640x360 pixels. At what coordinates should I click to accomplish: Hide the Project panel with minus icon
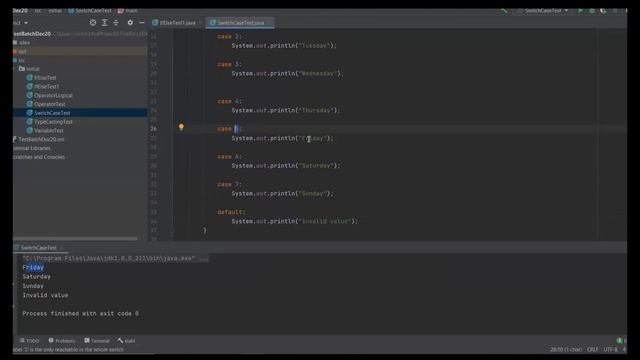(x=142, y=23)
